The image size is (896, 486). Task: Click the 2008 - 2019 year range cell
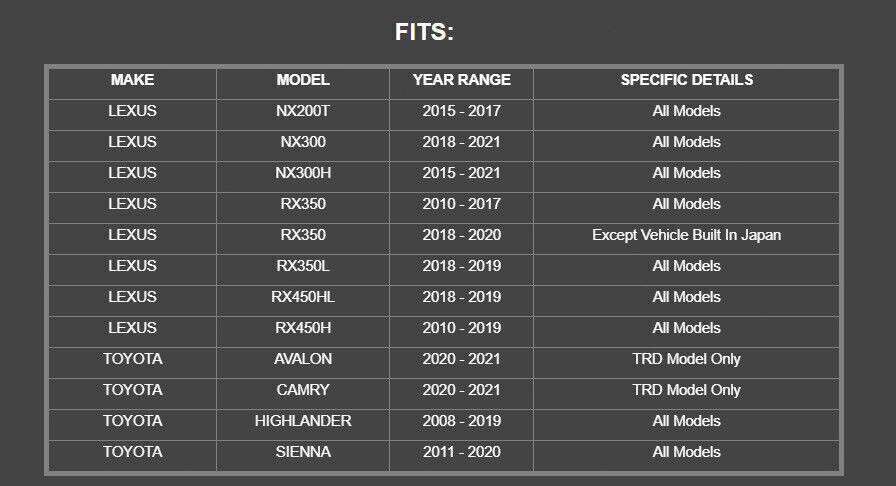[x=461, y=421]
